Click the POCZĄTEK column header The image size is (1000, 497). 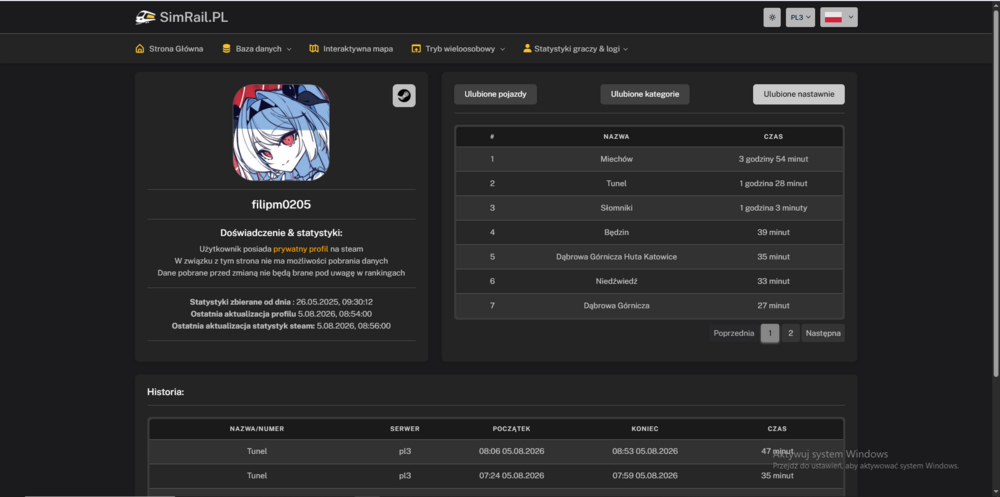(x=511, y=429)
